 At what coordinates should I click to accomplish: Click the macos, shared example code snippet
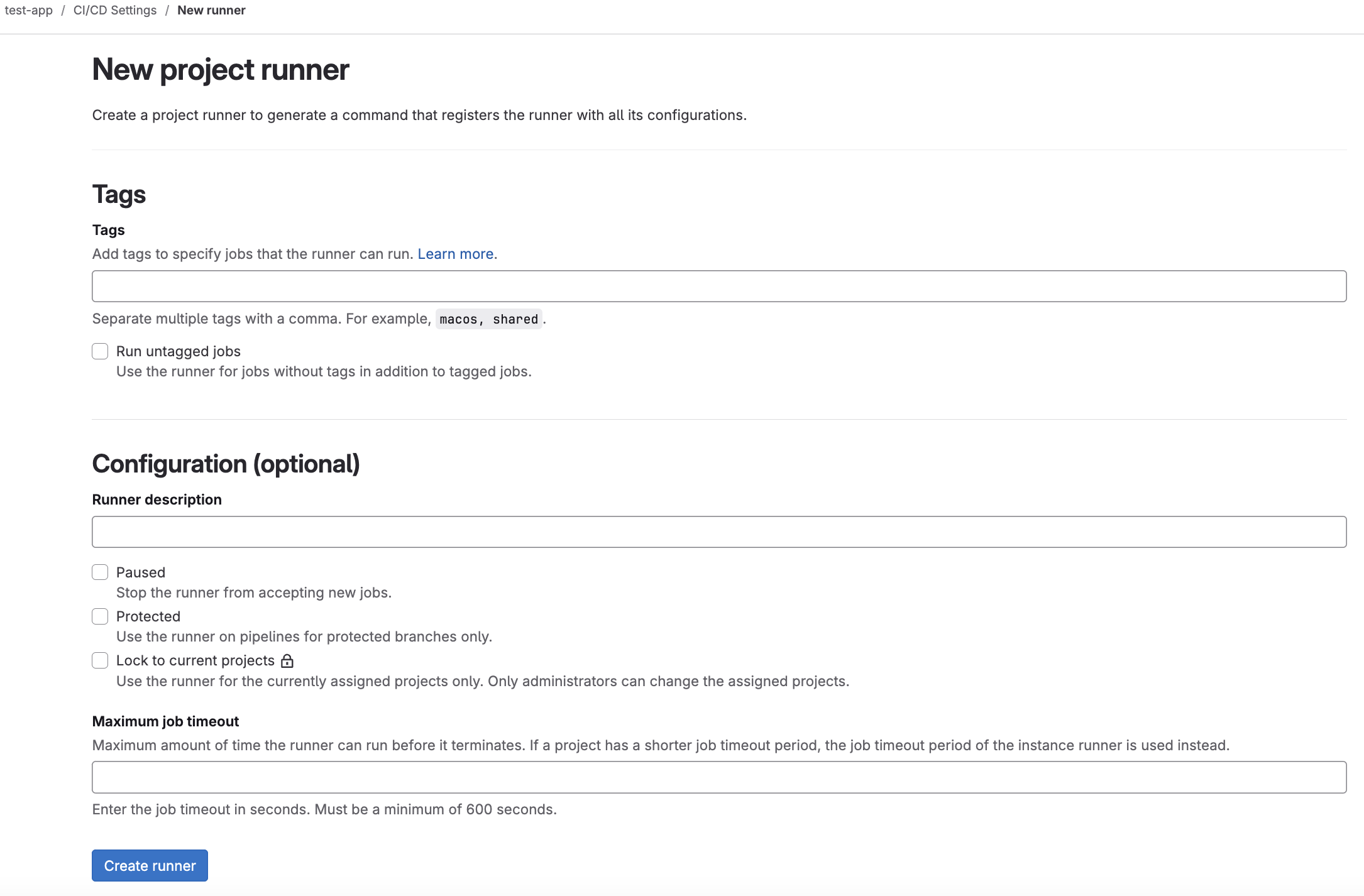(x=488, y=319)
